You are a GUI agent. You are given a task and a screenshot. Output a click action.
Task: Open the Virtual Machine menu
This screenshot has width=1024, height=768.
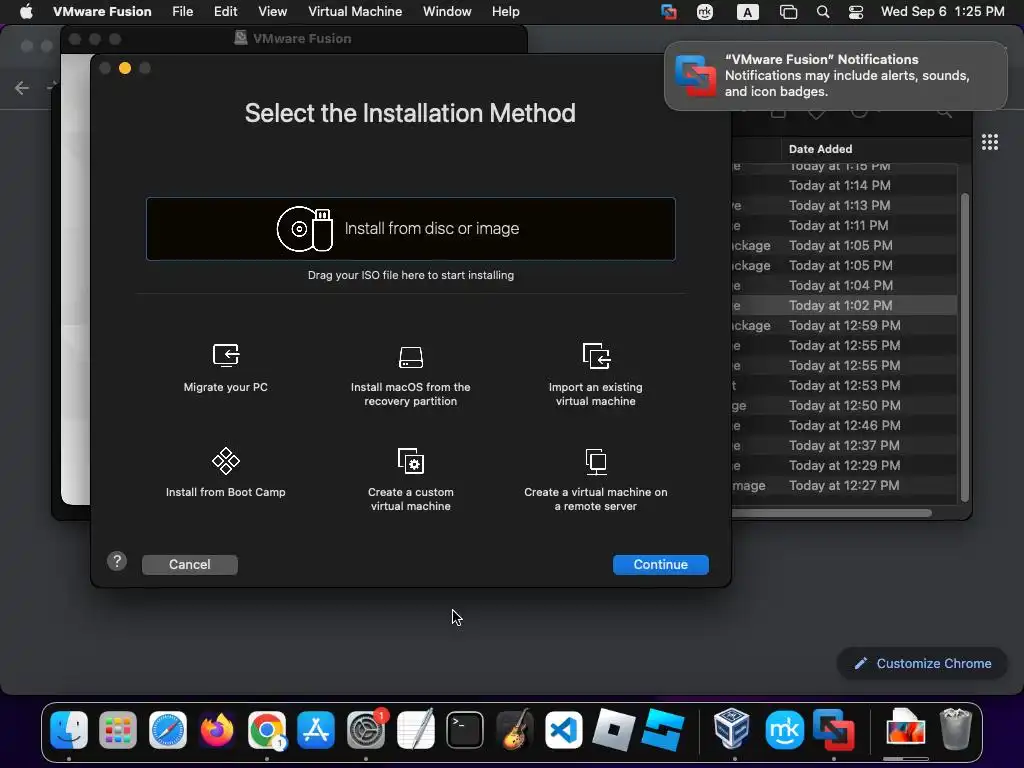point(355,11)
